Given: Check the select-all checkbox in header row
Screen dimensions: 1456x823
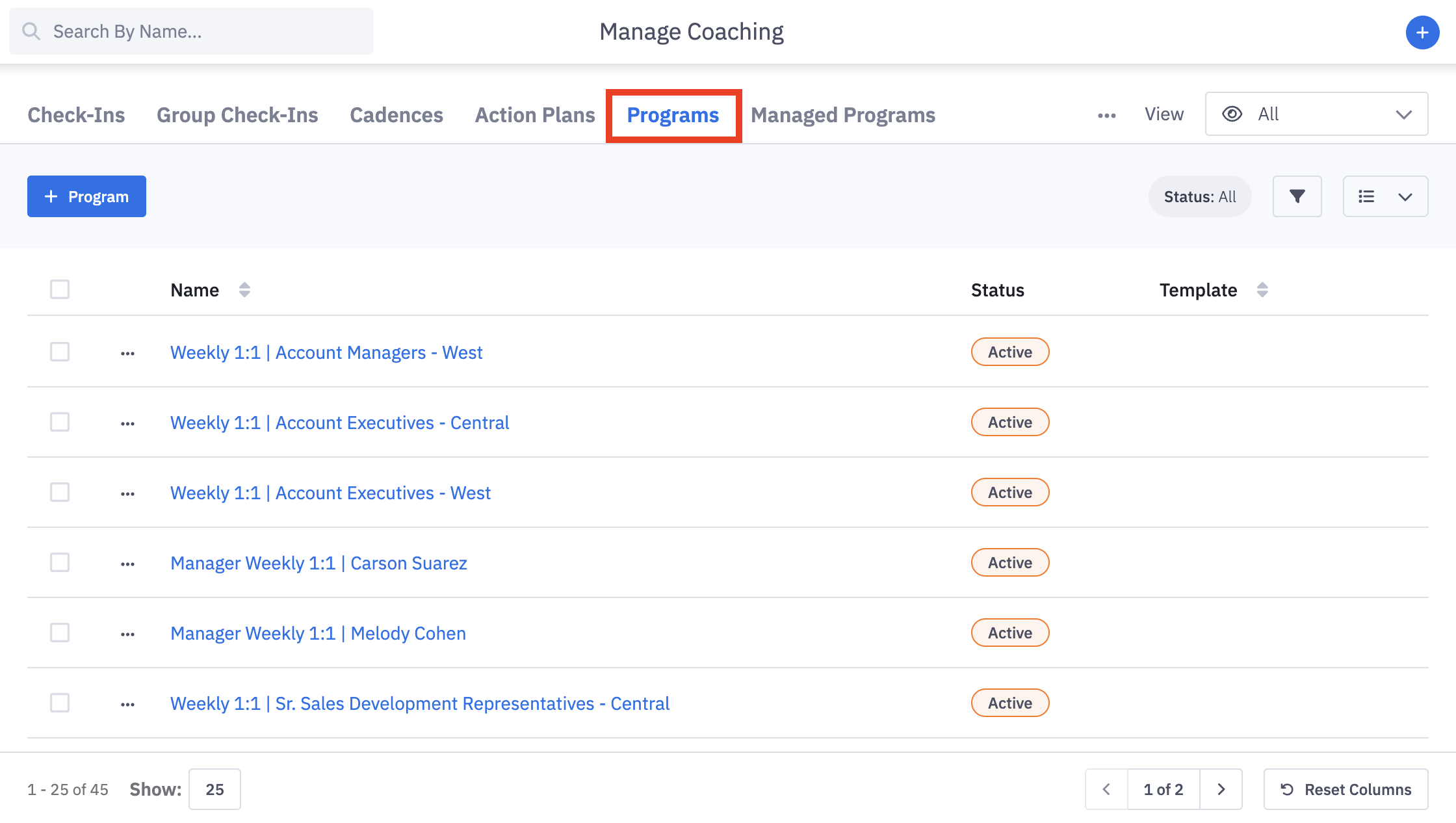Looking at the screenshot, I should pyautogui.click(x=59, y=289).
